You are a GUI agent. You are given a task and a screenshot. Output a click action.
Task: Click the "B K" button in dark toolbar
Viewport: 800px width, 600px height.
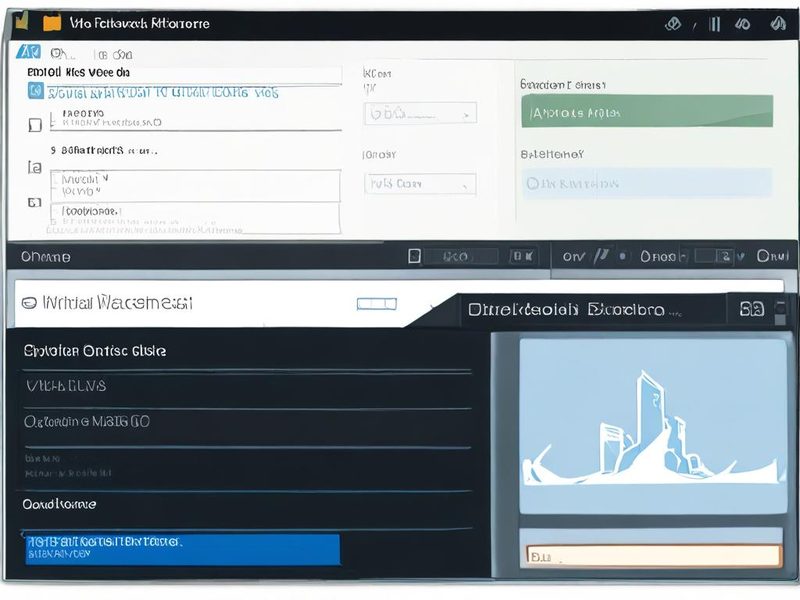(x=522, y=256)
